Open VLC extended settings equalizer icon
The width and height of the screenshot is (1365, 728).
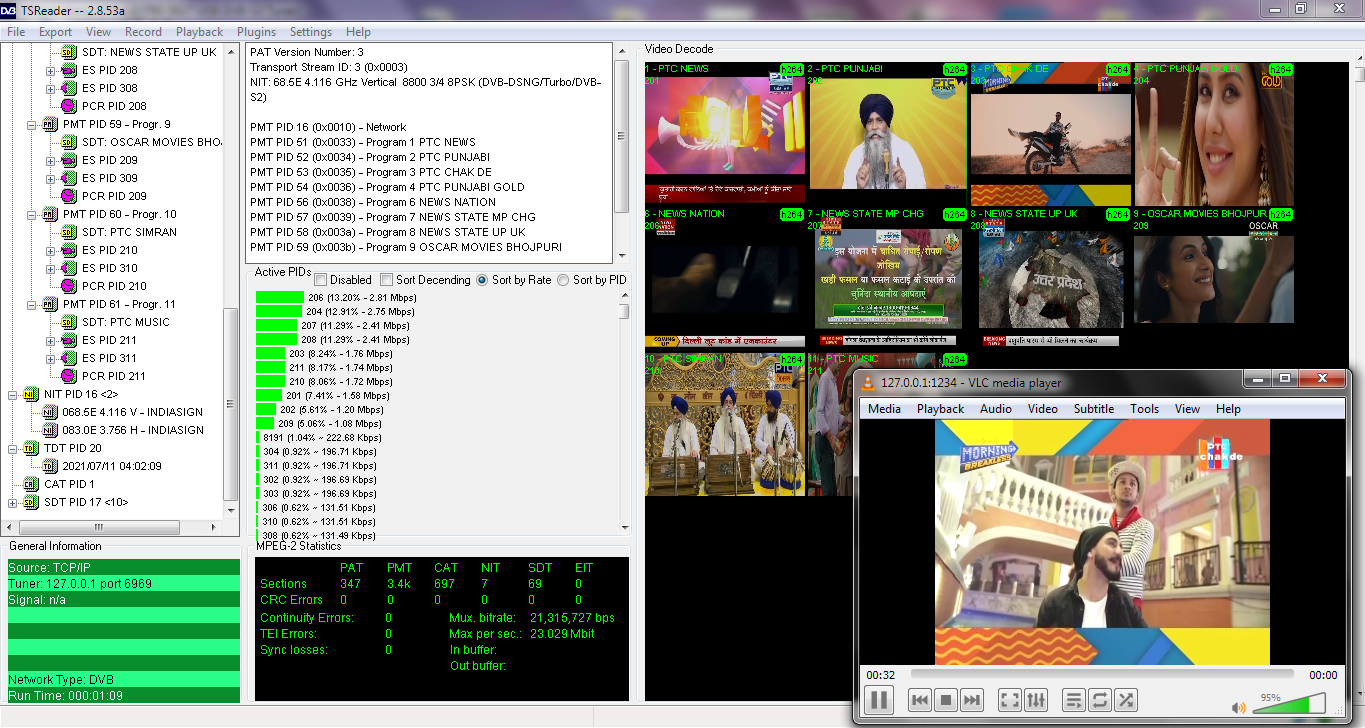click(1036, 700)
